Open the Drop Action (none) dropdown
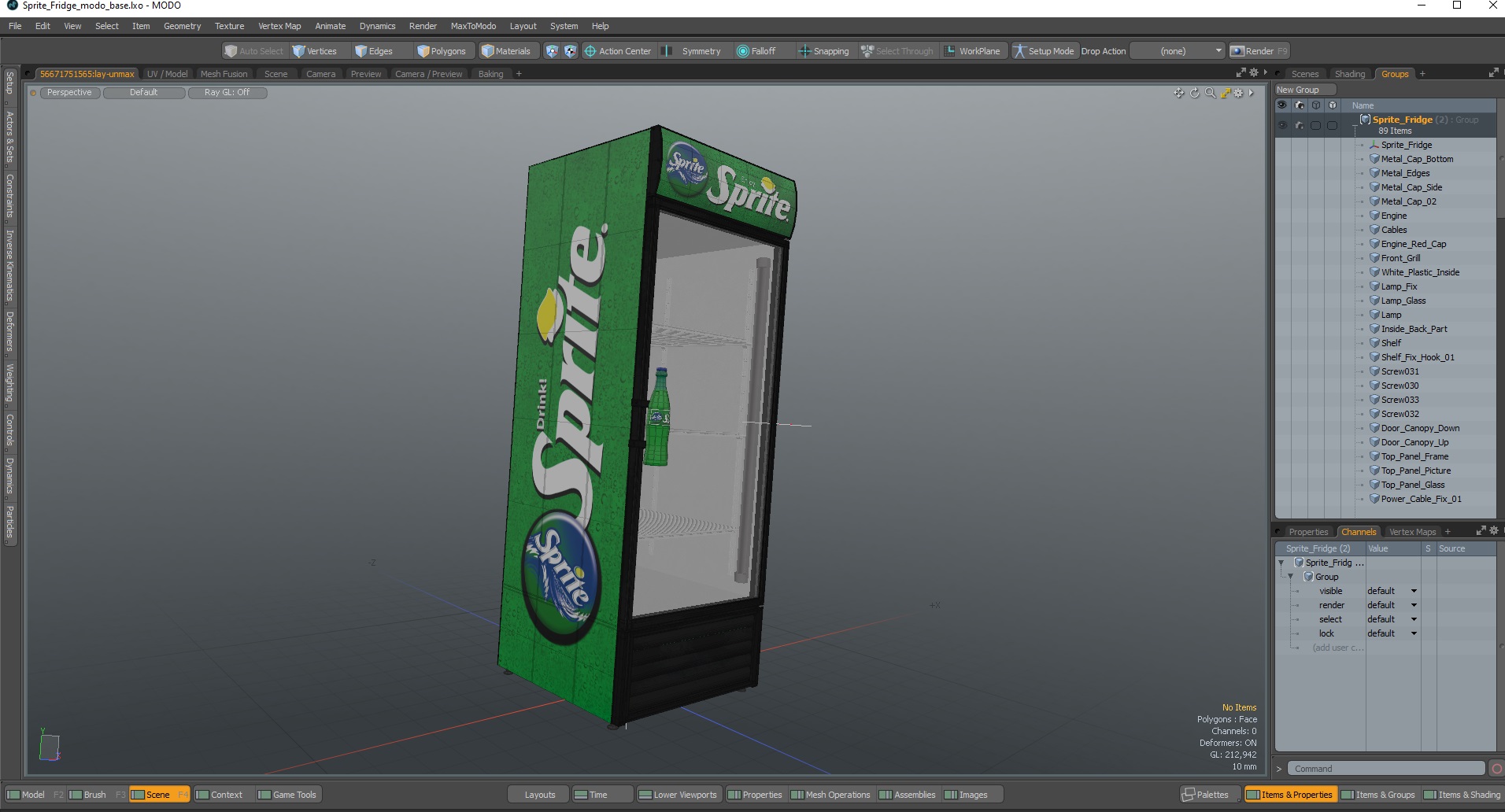The height and width of the screenshot is (812, 1505). (1178, 51)
